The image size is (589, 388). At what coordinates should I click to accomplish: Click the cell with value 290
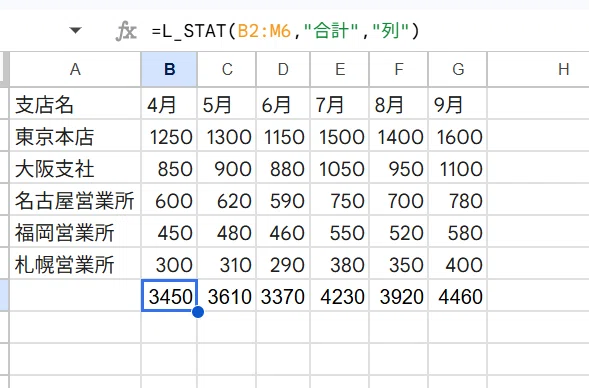(x=283, y=263)
